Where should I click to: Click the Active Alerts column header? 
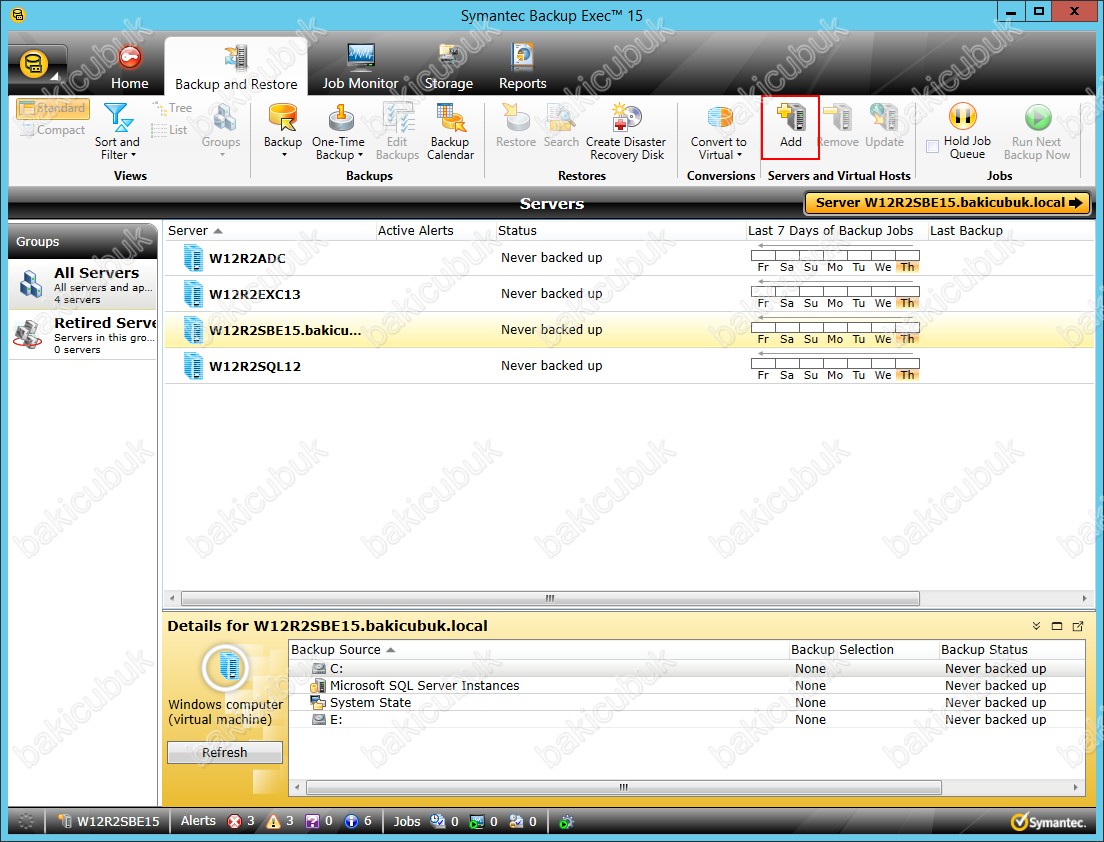click(434, 230)
